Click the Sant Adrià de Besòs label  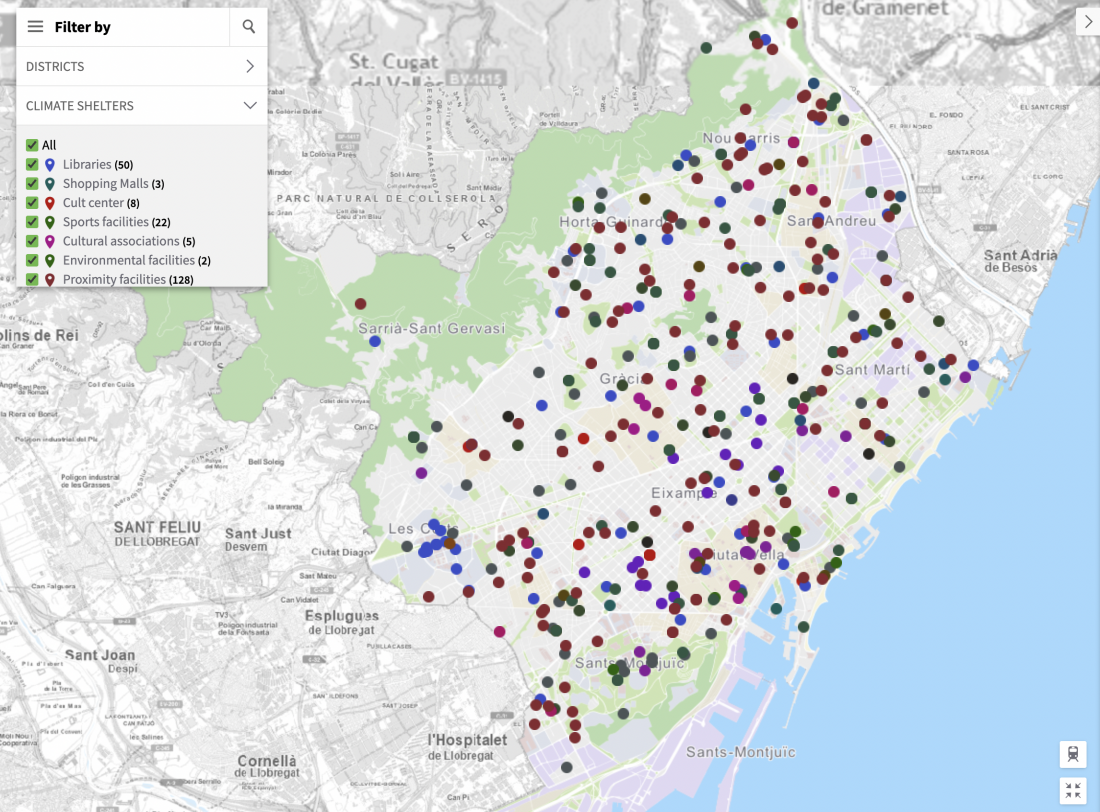[x=1020, y=261]
